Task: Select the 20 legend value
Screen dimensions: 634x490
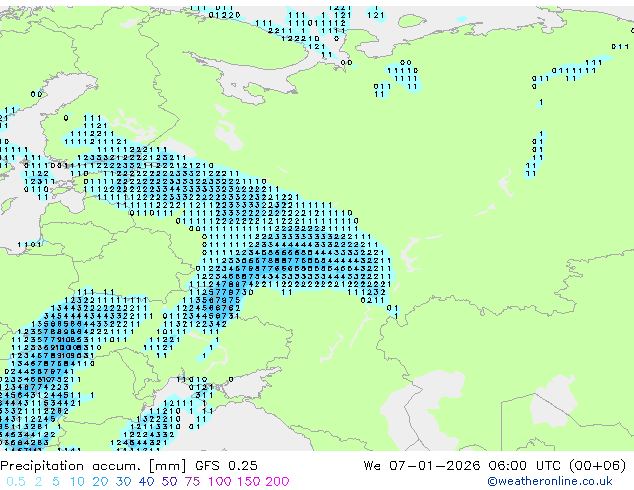Action: pyautogui.click(x=100, y=482)
